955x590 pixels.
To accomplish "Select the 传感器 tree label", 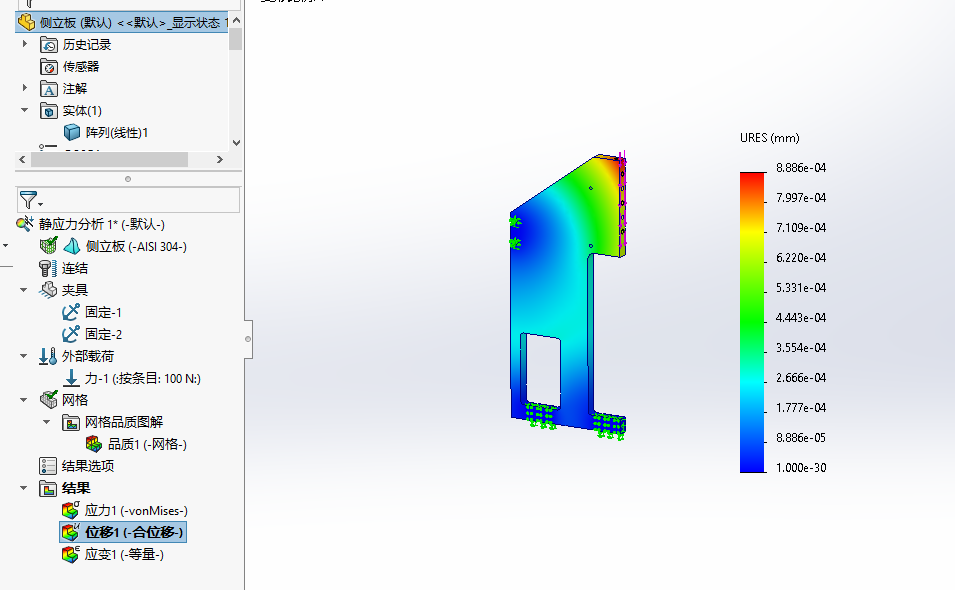I will coord(81,66).
